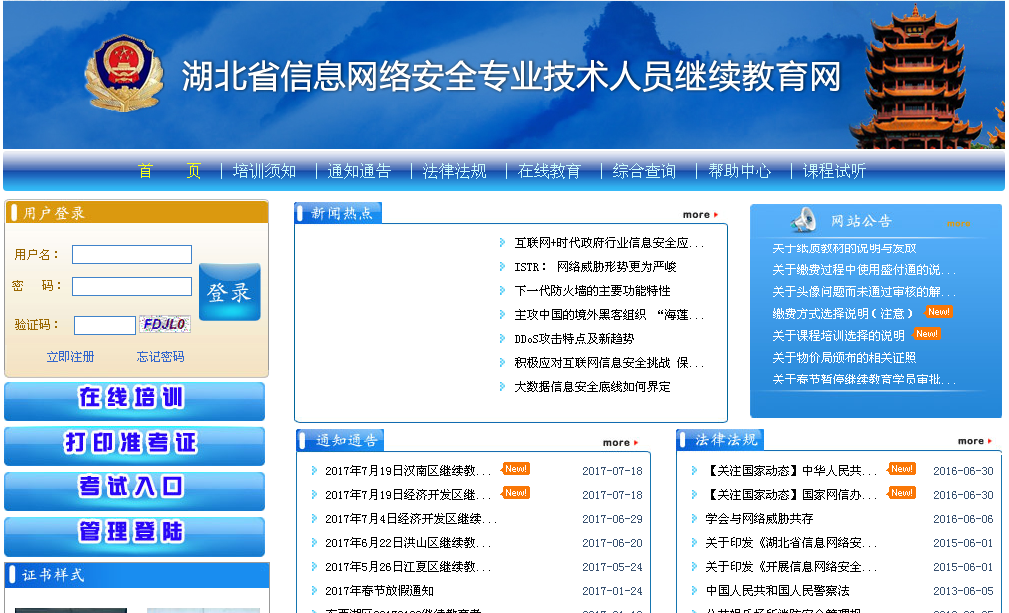1009x613 pixels.
Task: Open 在线培训 online training banner
Action: 134,400
